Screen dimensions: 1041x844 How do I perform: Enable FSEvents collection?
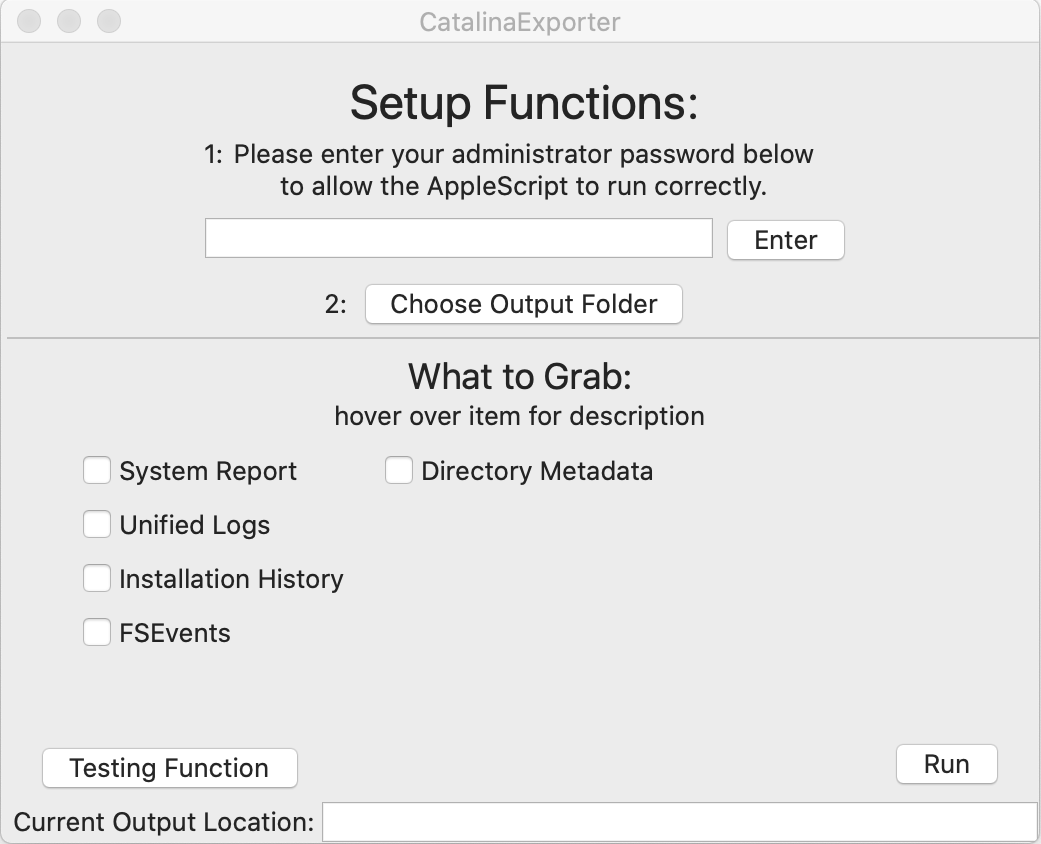pos(96,632)
